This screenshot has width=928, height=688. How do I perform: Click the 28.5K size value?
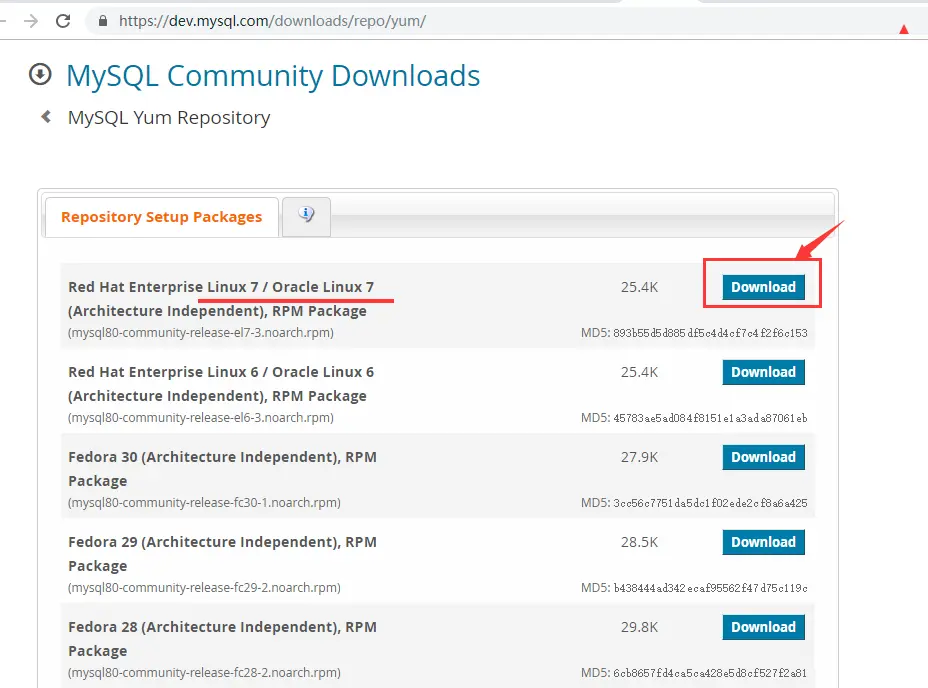[639, 542]
